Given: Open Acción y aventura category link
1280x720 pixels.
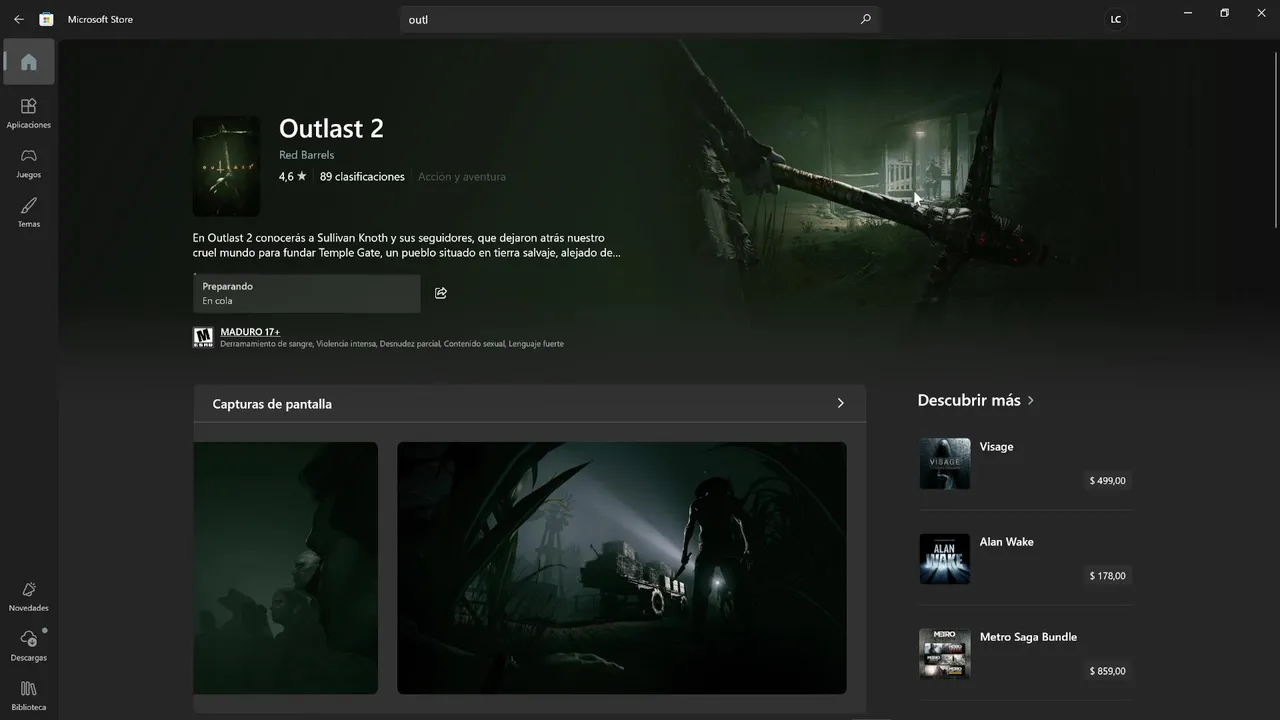Looking at the screenshot, I should 462,176.
